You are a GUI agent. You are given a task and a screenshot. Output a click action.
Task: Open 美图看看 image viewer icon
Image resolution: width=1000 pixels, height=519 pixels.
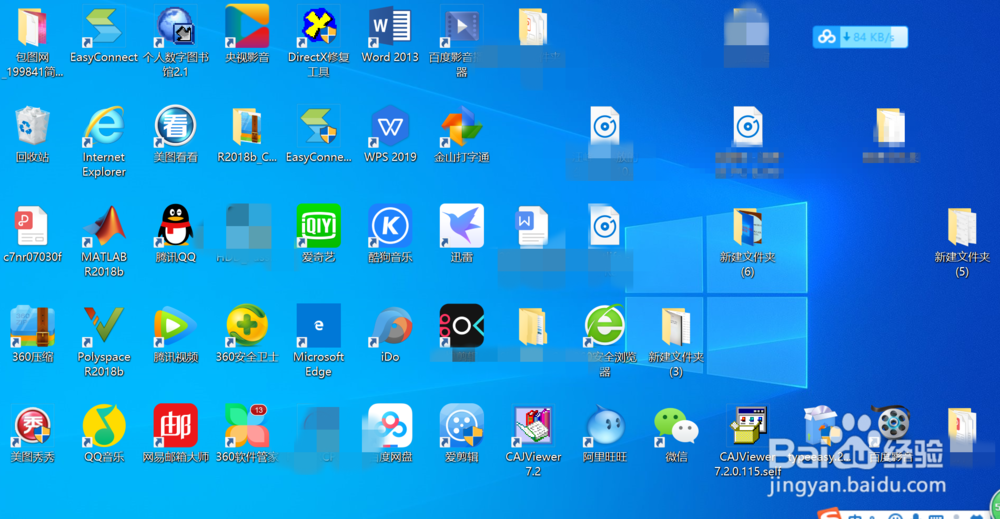175,126
